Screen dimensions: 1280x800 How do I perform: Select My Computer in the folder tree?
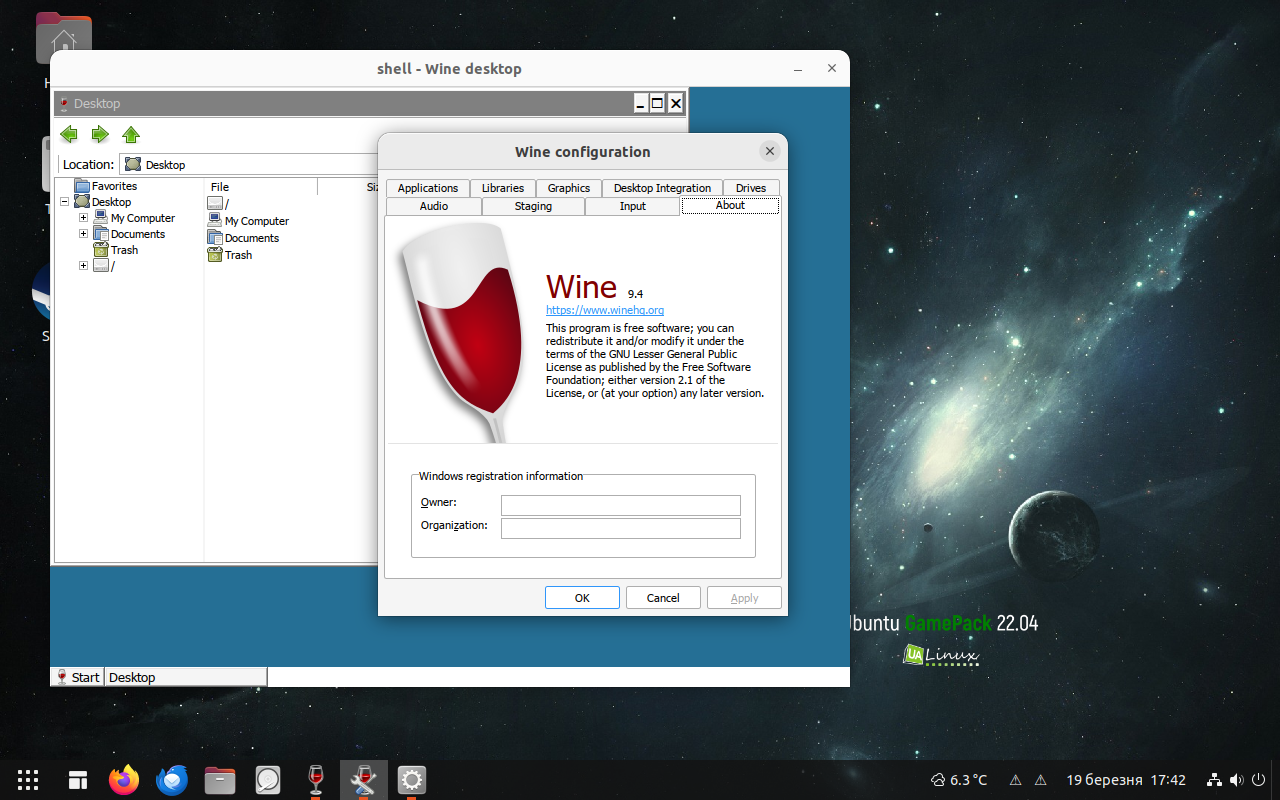(x=143, y=218)
